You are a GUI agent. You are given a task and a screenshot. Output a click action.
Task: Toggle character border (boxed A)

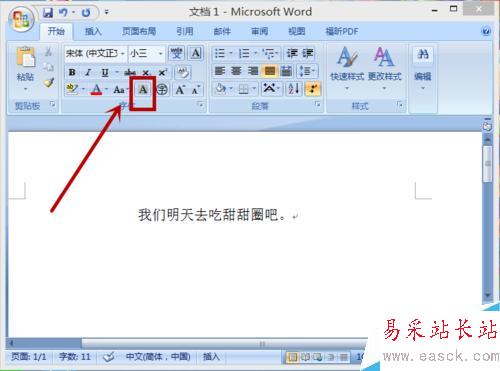[x=196, y=53]
